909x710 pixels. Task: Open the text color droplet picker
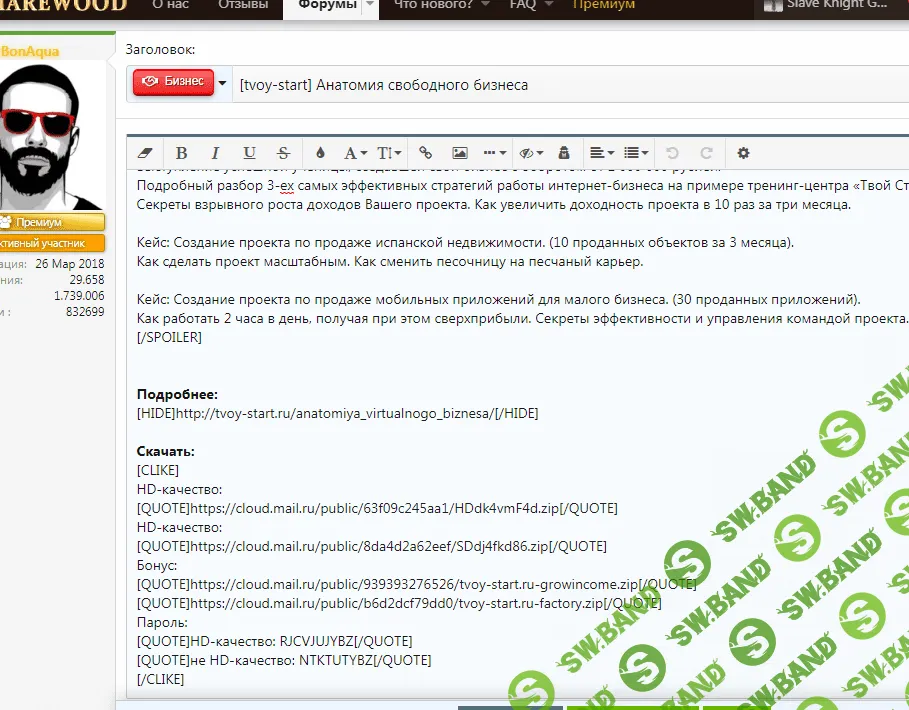pos(320,153)
